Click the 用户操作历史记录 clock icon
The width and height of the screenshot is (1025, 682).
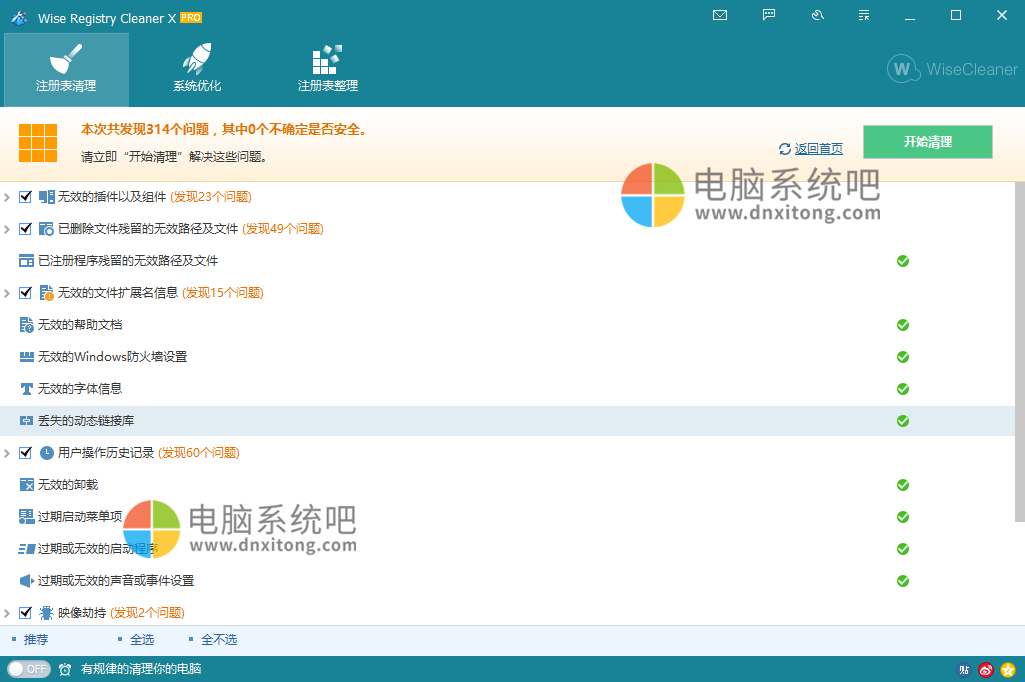coord(46,453)
